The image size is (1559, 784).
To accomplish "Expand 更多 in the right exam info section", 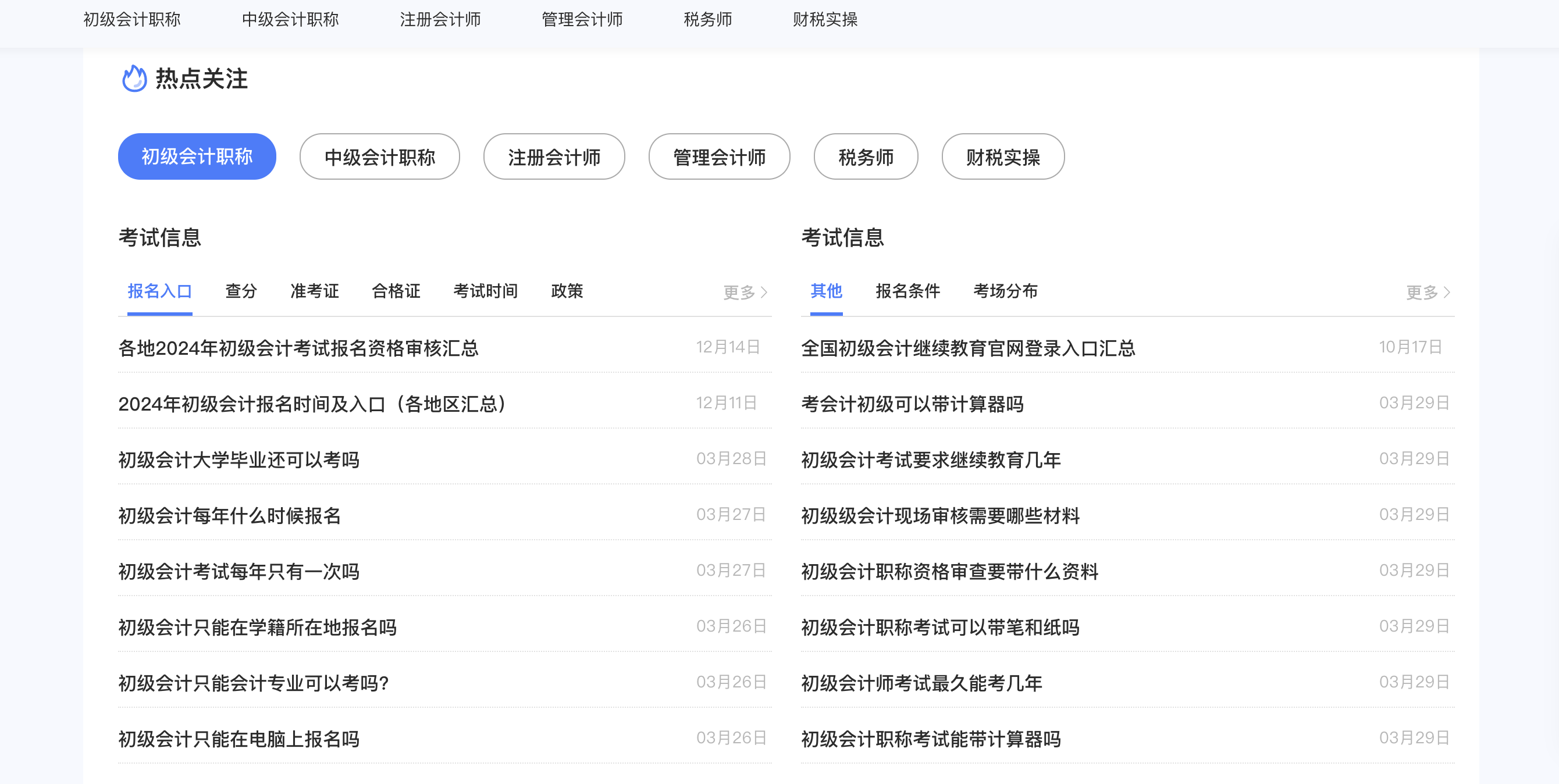I will pos(1428,293).
